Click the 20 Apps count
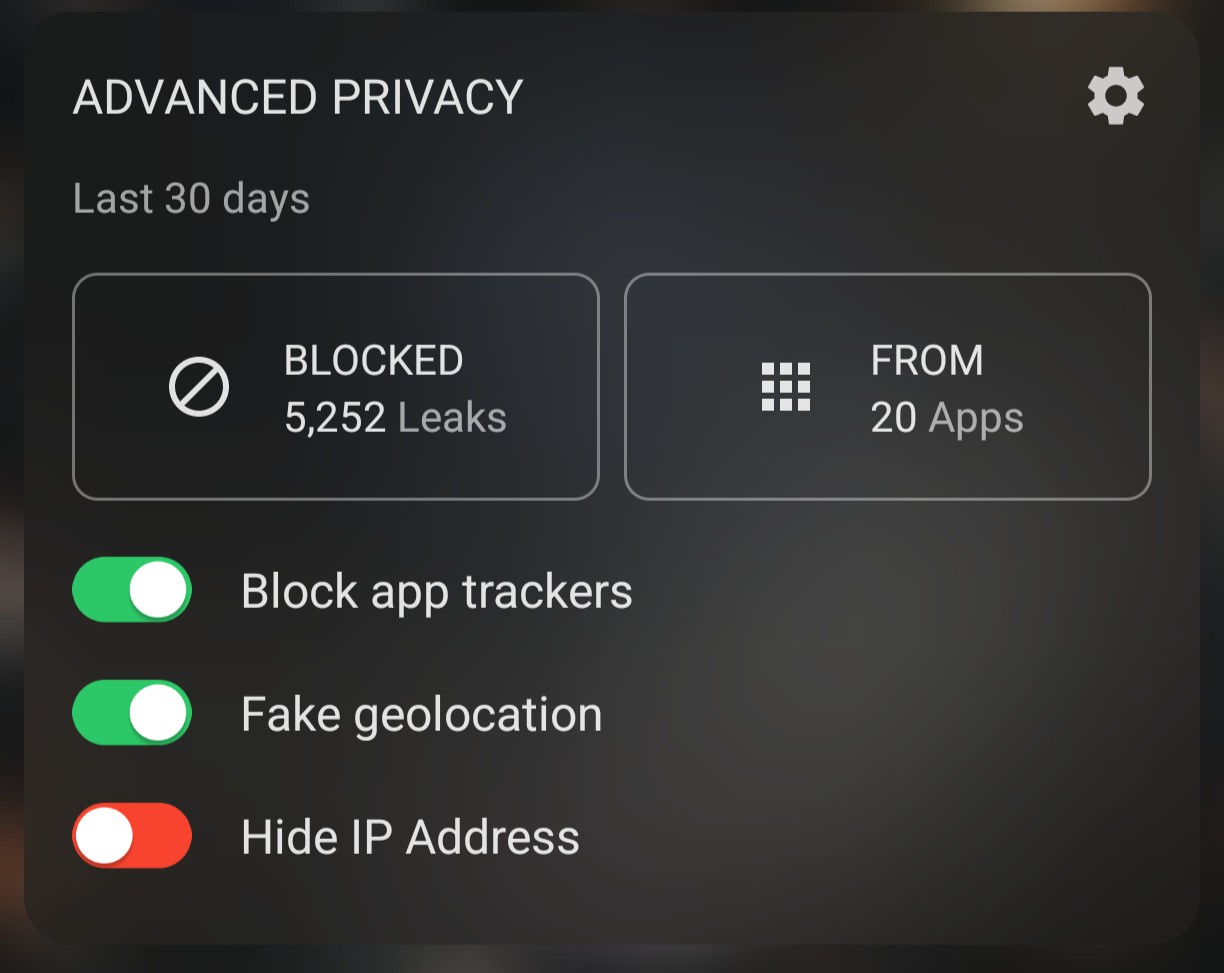The width and height of the screenshot is (1224, 973). [947, 418]
